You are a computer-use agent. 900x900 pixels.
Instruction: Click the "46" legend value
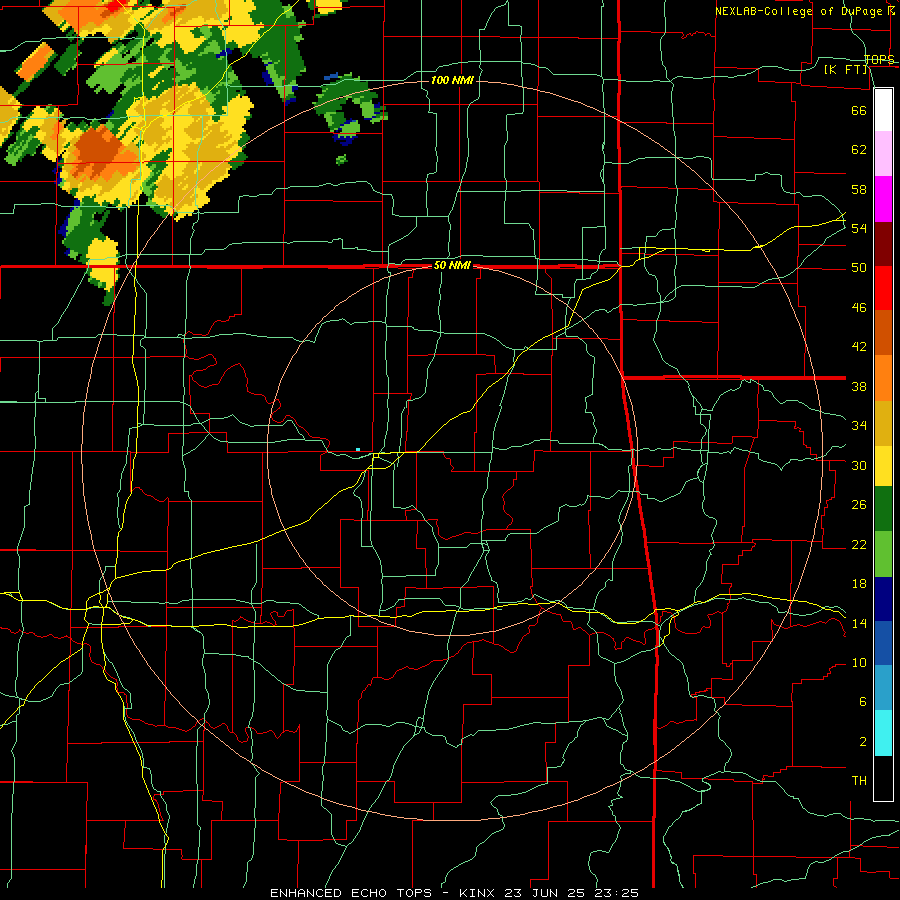pyautogui.click(x=859, y=308)
